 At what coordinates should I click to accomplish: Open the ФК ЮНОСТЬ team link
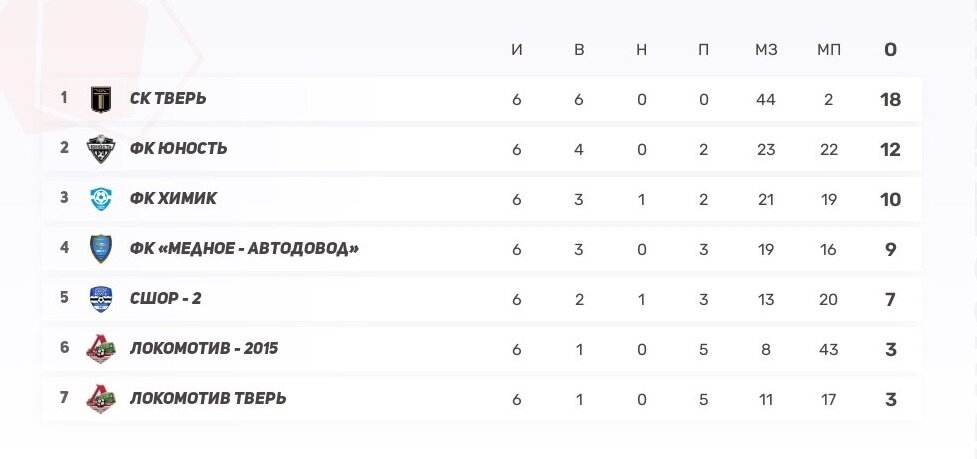(x=179, y=148)
